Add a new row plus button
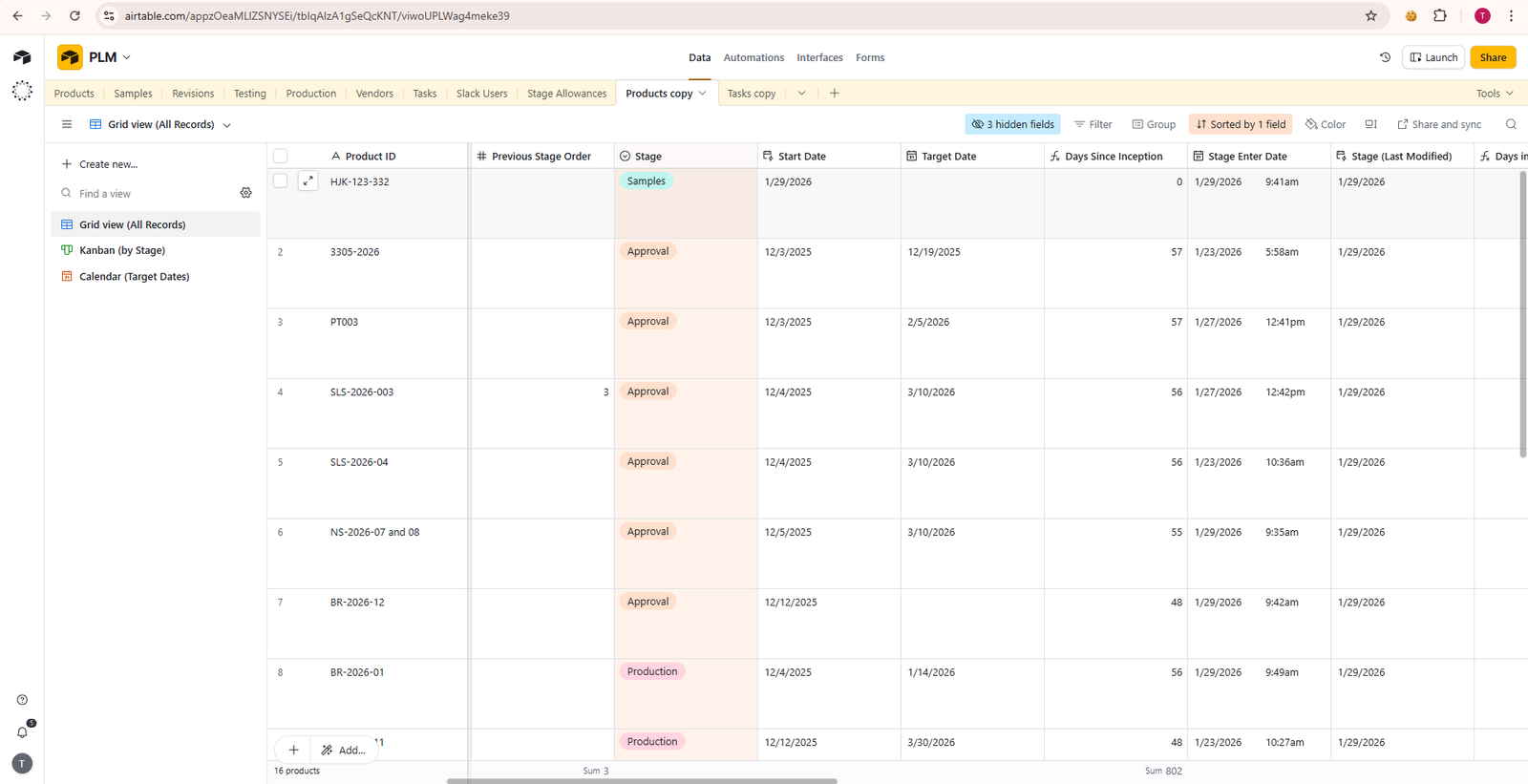This screenshot has width=1528, height=784. (x=294, y=750)
